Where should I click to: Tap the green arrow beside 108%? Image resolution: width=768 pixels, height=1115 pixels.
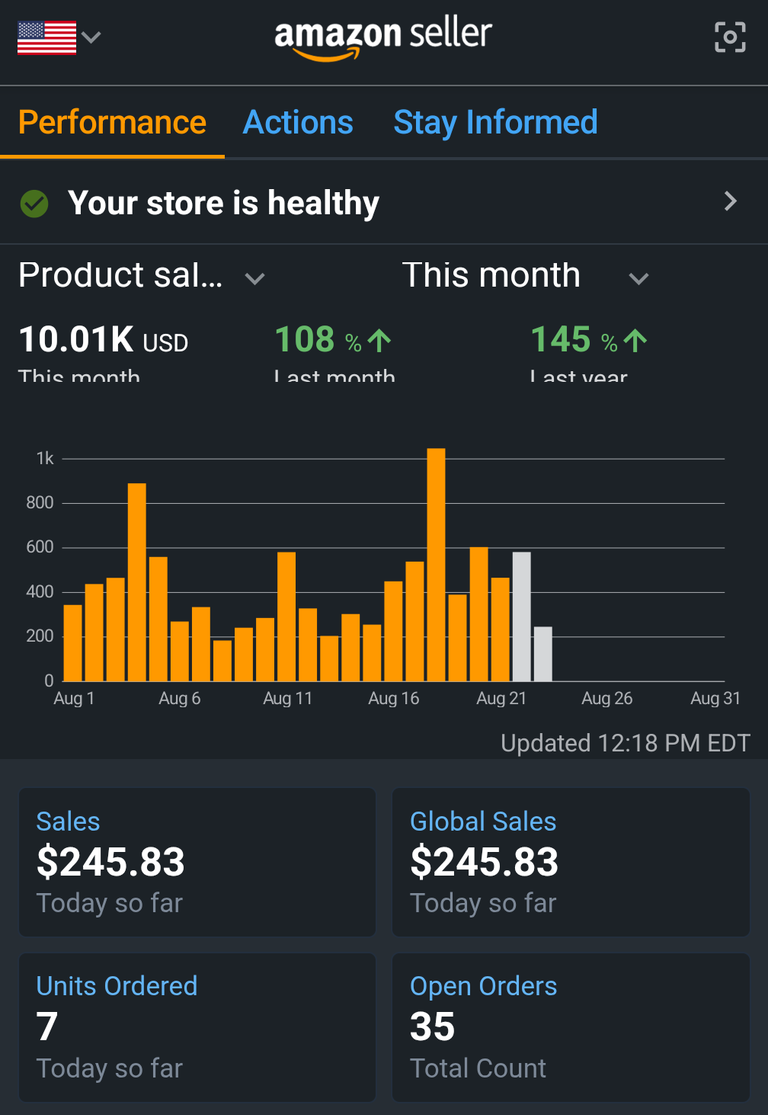tap(379, 341)
